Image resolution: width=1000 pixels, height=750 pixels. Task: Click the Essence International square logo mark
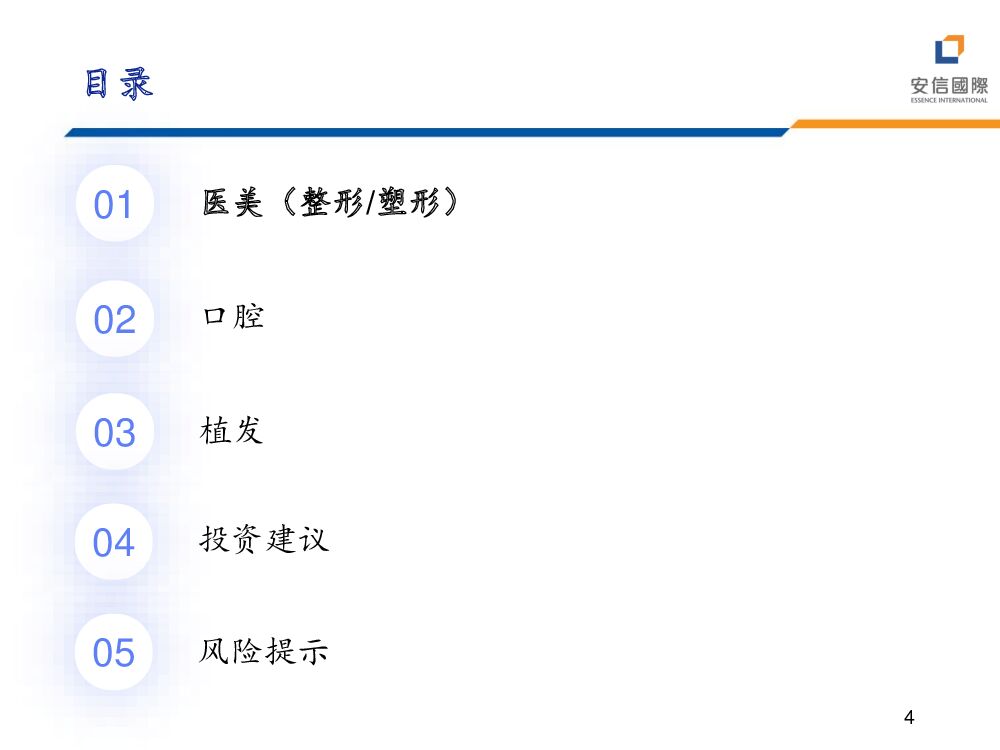pyautogui.click(x=949, y=50)
